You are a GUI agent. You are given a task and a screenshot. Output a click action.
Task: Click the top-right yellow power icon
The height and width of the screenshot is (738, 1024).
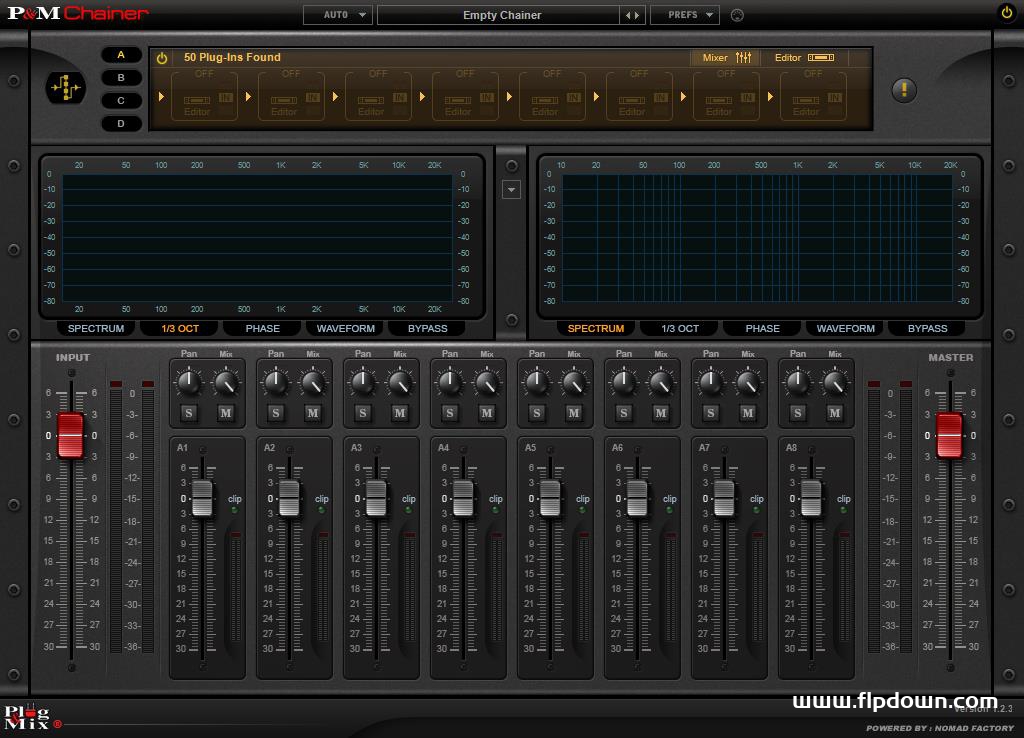1006,13
